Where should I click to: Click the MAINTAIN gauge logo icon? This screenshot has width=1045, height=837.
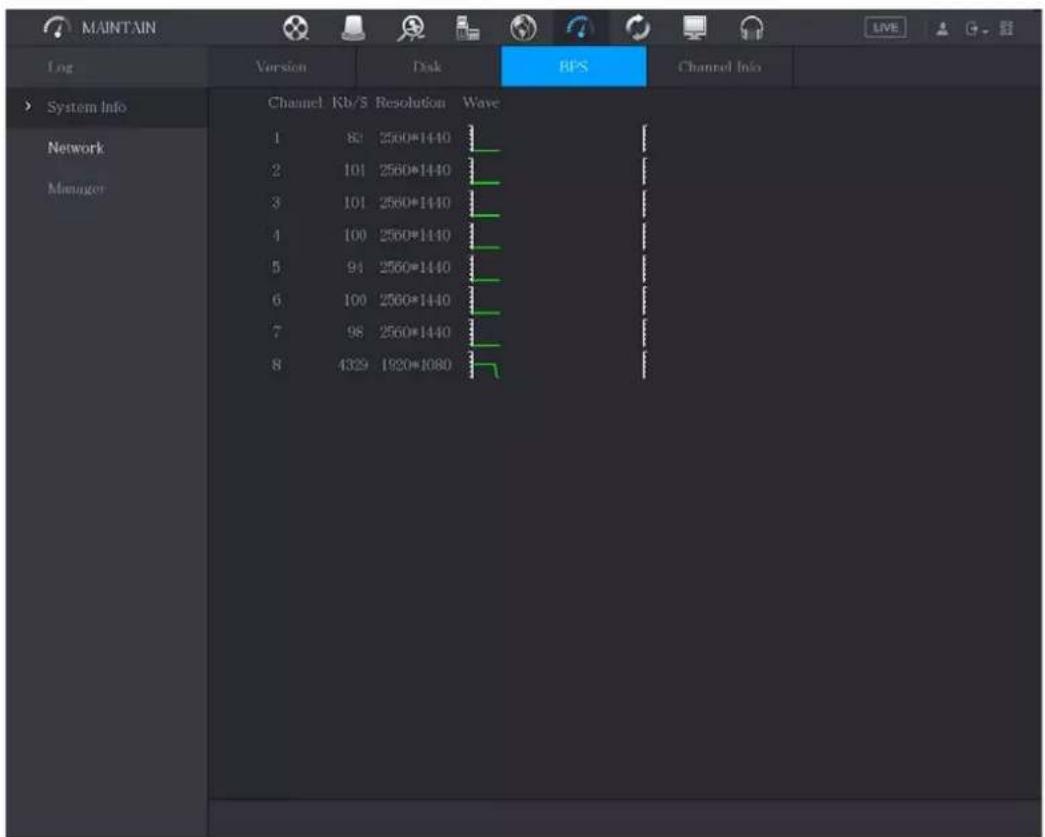57,27
